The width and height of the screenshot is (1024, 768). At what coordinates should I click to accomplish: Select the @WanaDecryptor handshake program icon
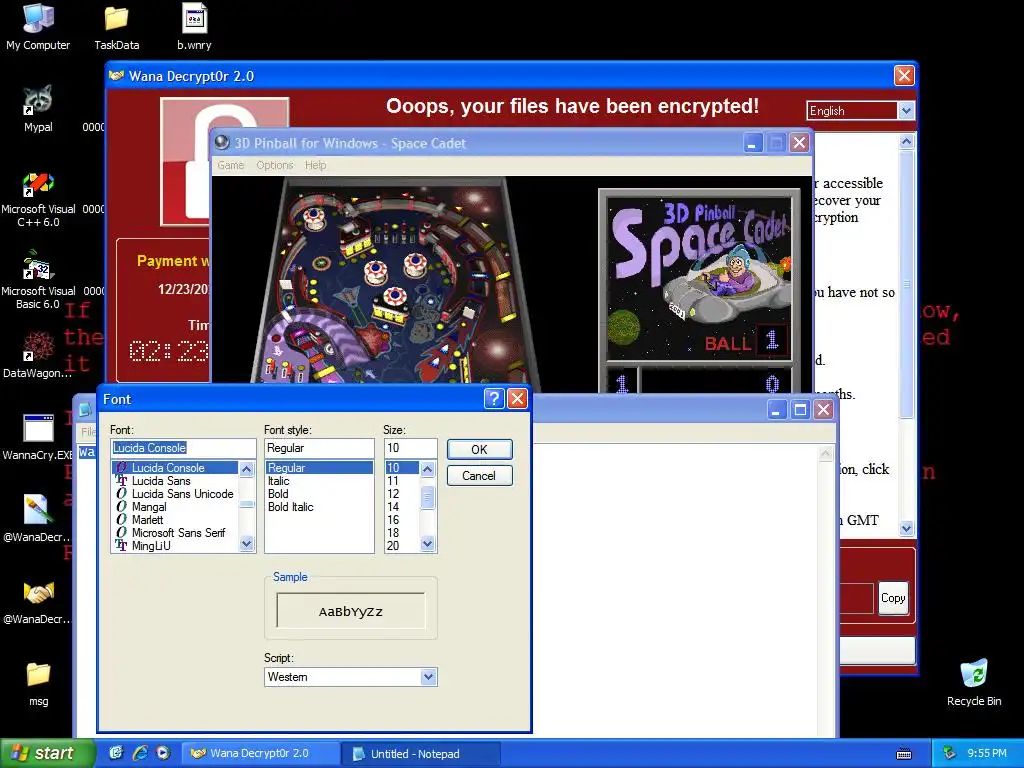[x=38, y=601]
